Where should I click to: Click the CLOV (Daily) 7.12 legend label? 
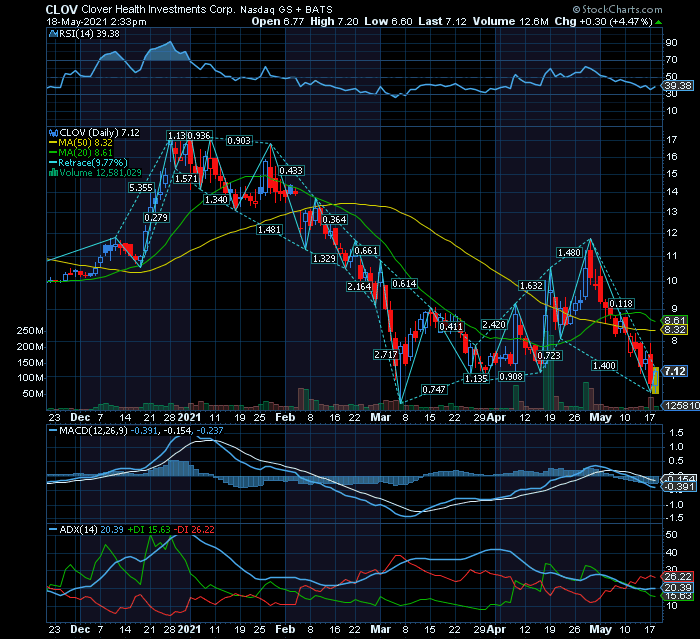click(94, 133)
